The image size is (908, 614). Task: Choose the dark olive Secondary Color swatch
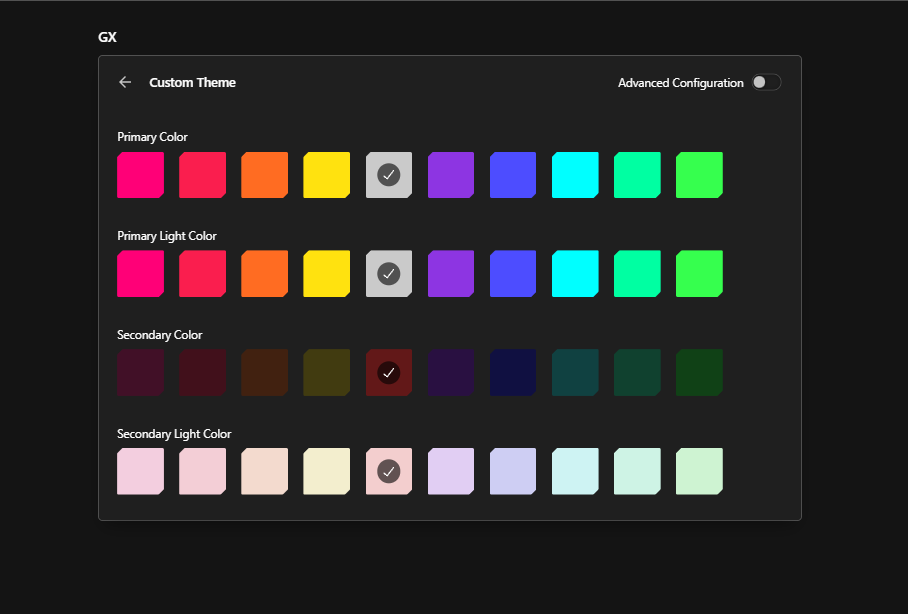pyautogui.click(x=326, y=372)
